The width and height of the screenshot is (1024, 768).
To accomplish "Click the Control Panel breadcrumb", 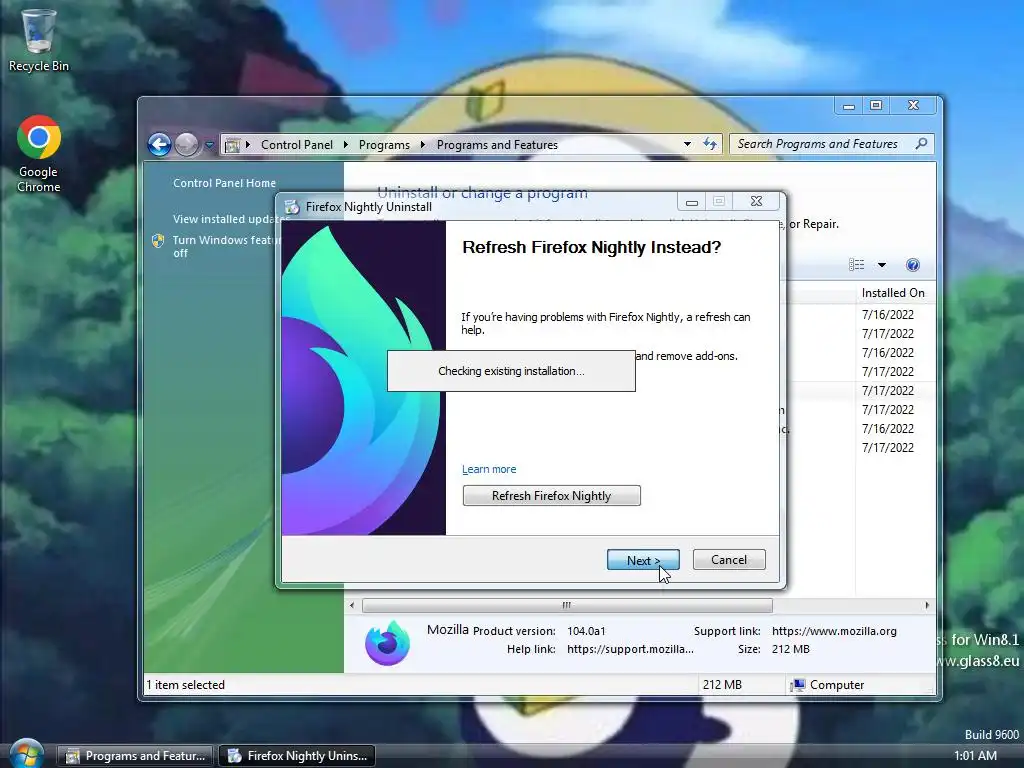I will (x=296, y=145).
